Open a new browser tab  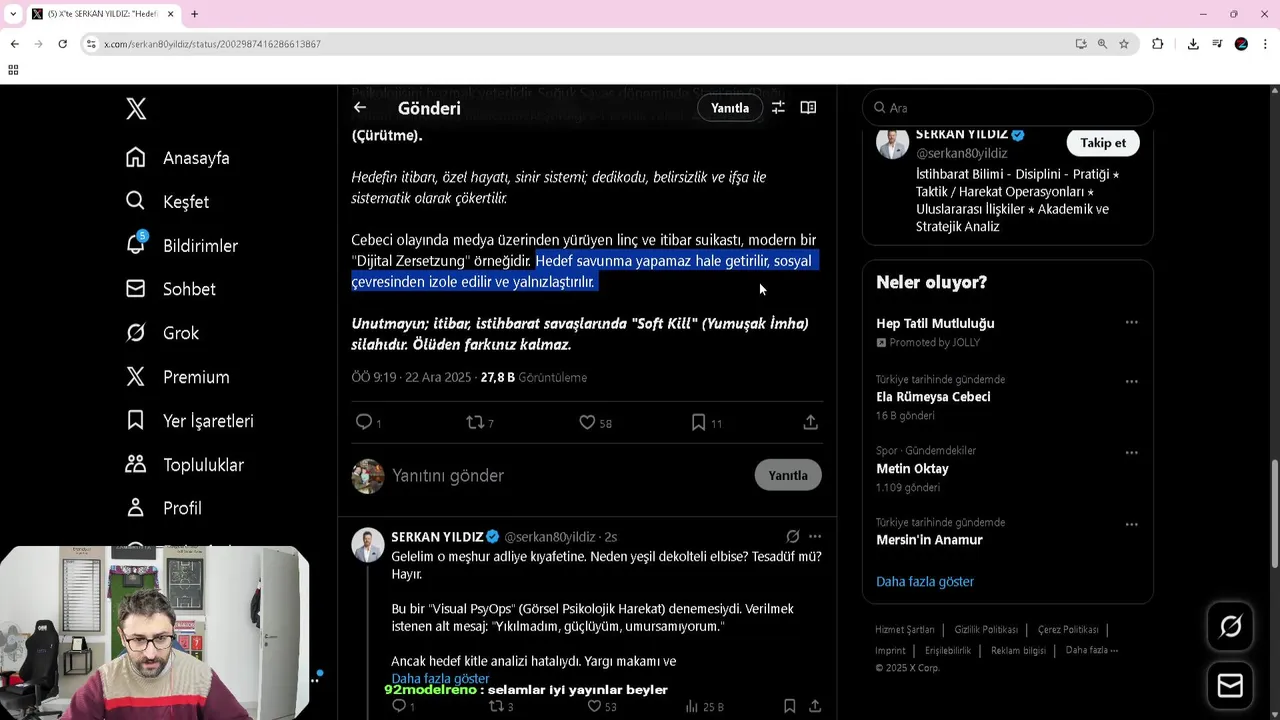(194, 14)
